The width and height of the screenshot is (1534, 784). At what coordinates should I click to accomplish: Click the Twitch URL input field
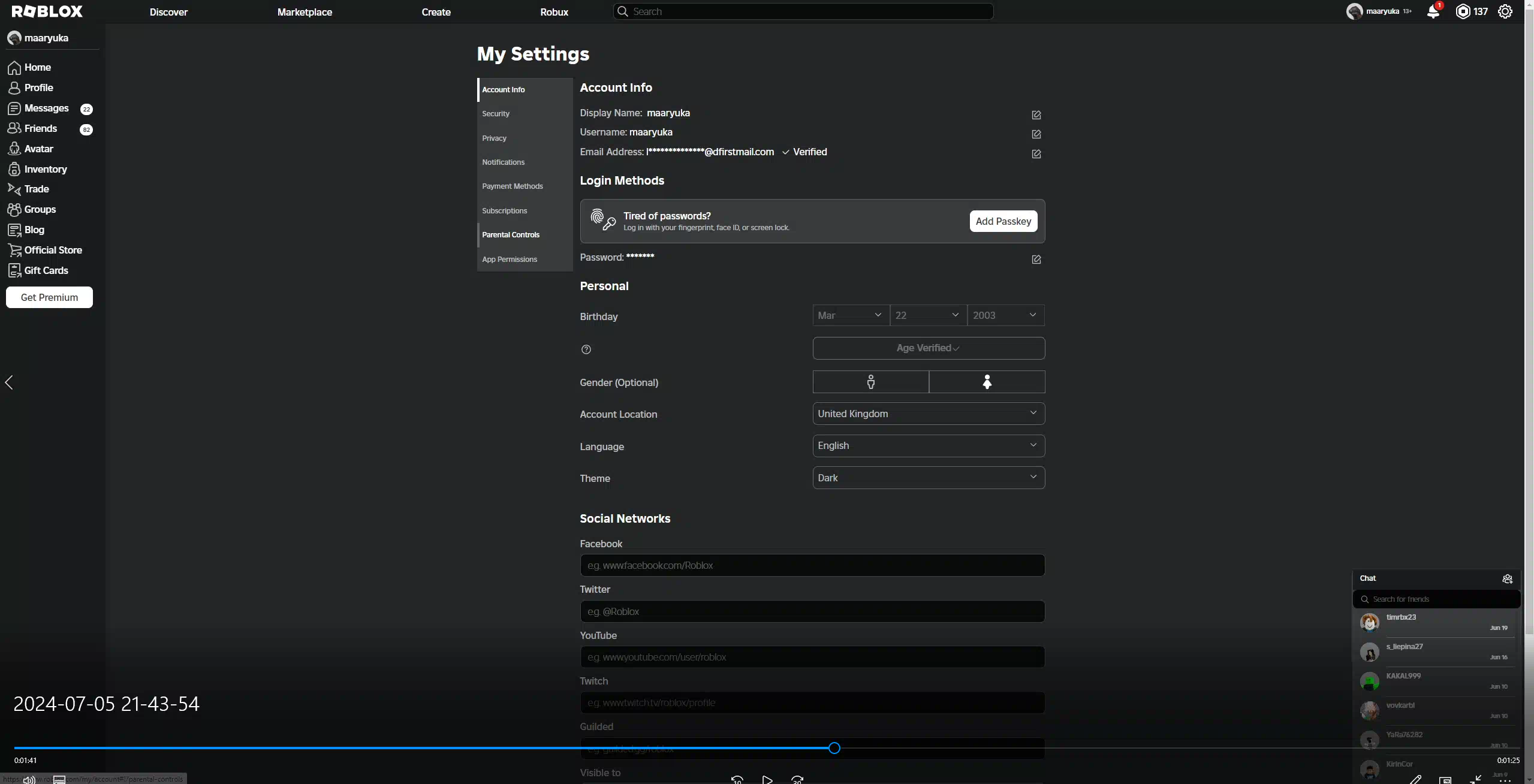(812, 702)
